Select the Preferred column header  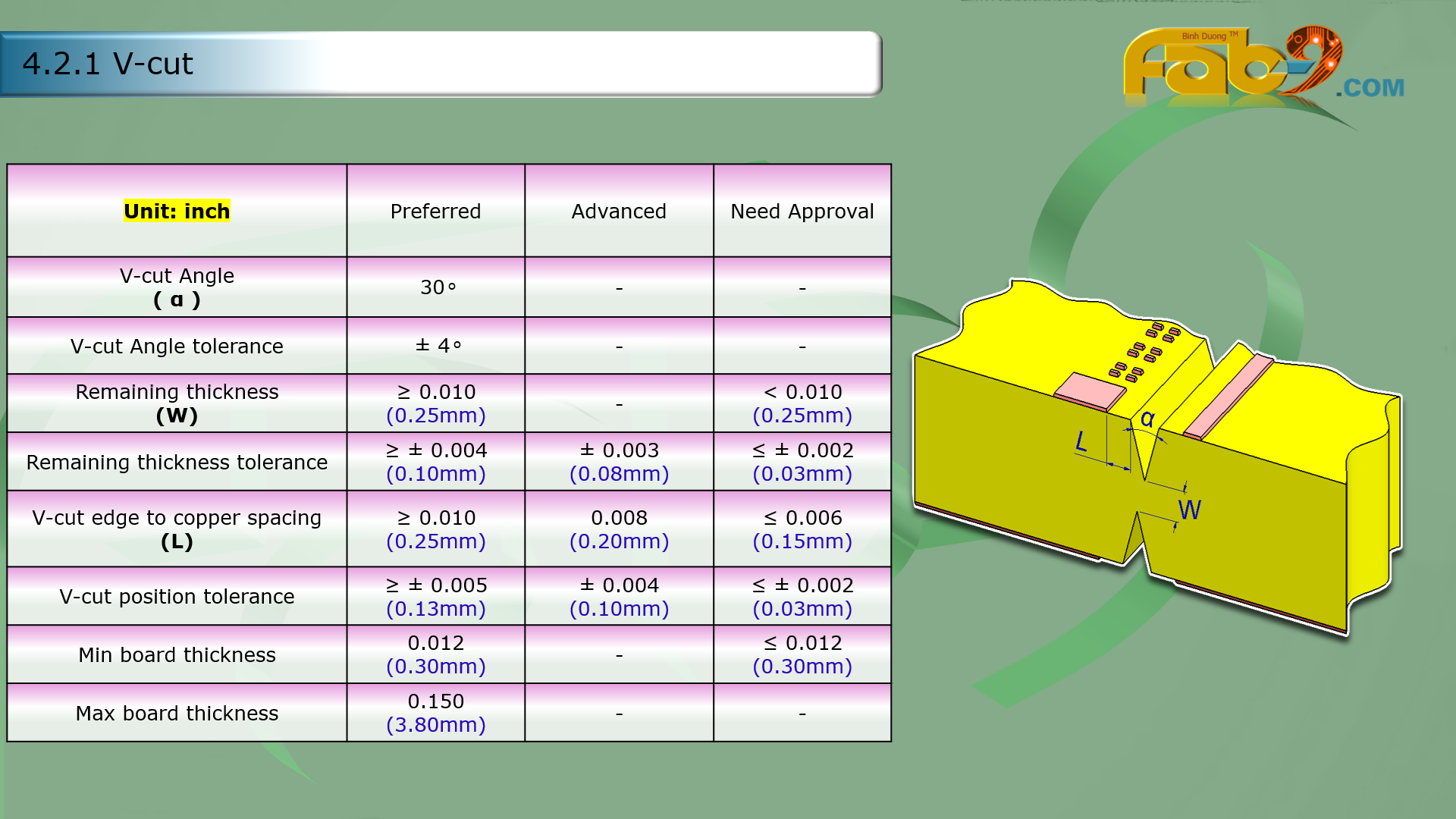(x=435, y=211)
